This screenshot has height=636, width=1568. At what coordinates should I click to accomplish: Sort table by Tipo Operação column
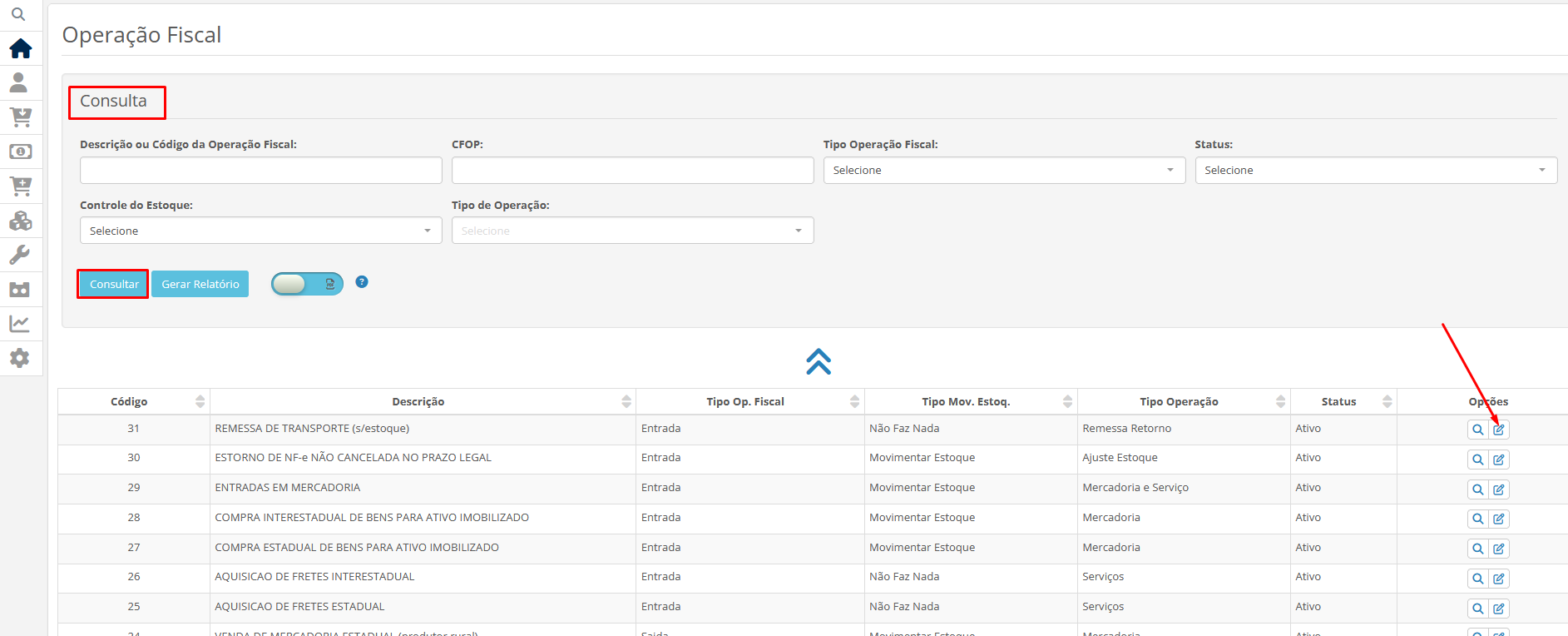click(x=1184, y=401)
